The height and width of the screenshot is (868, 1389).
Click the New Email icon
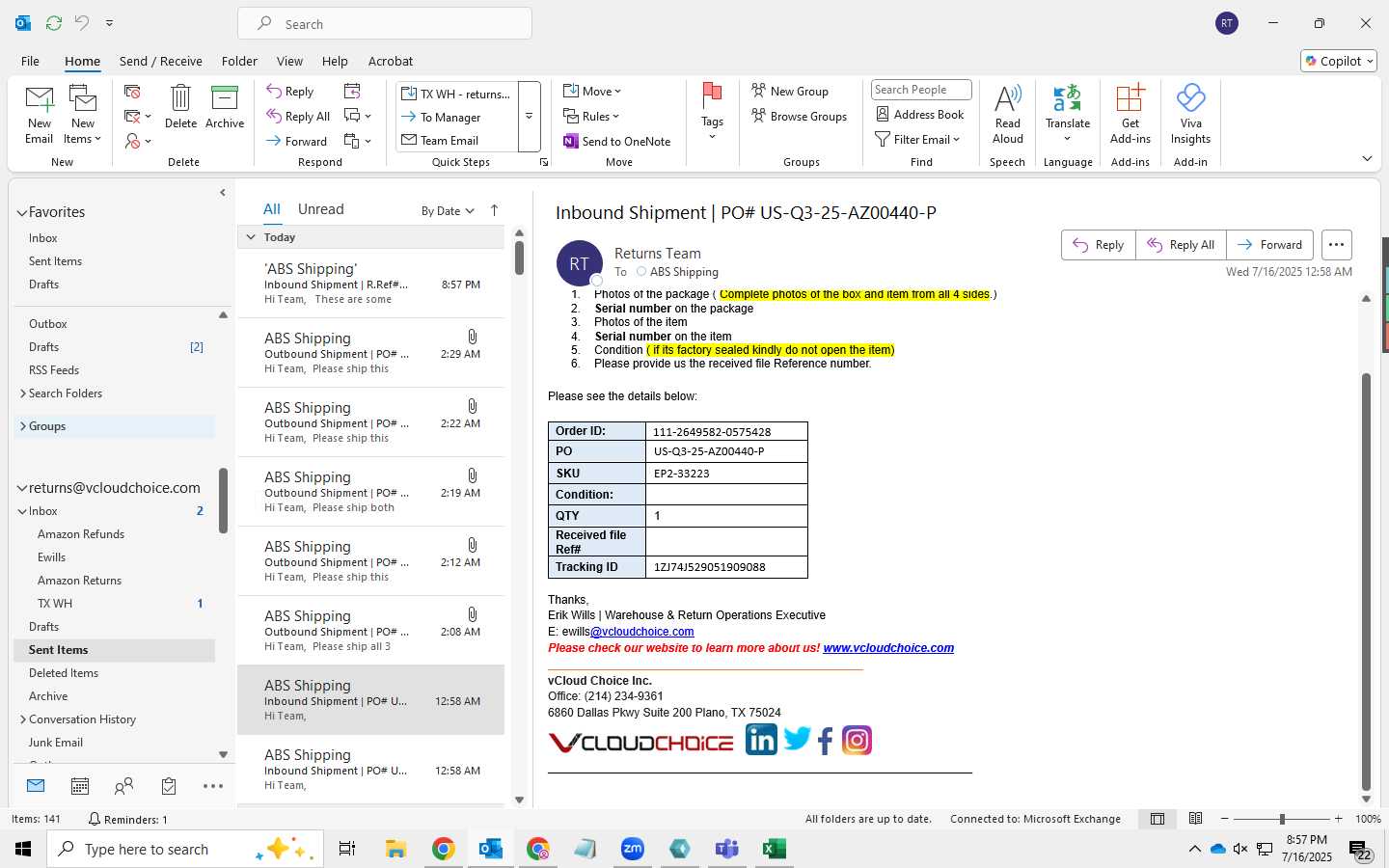pyautogui.click(x=40, y=114)
